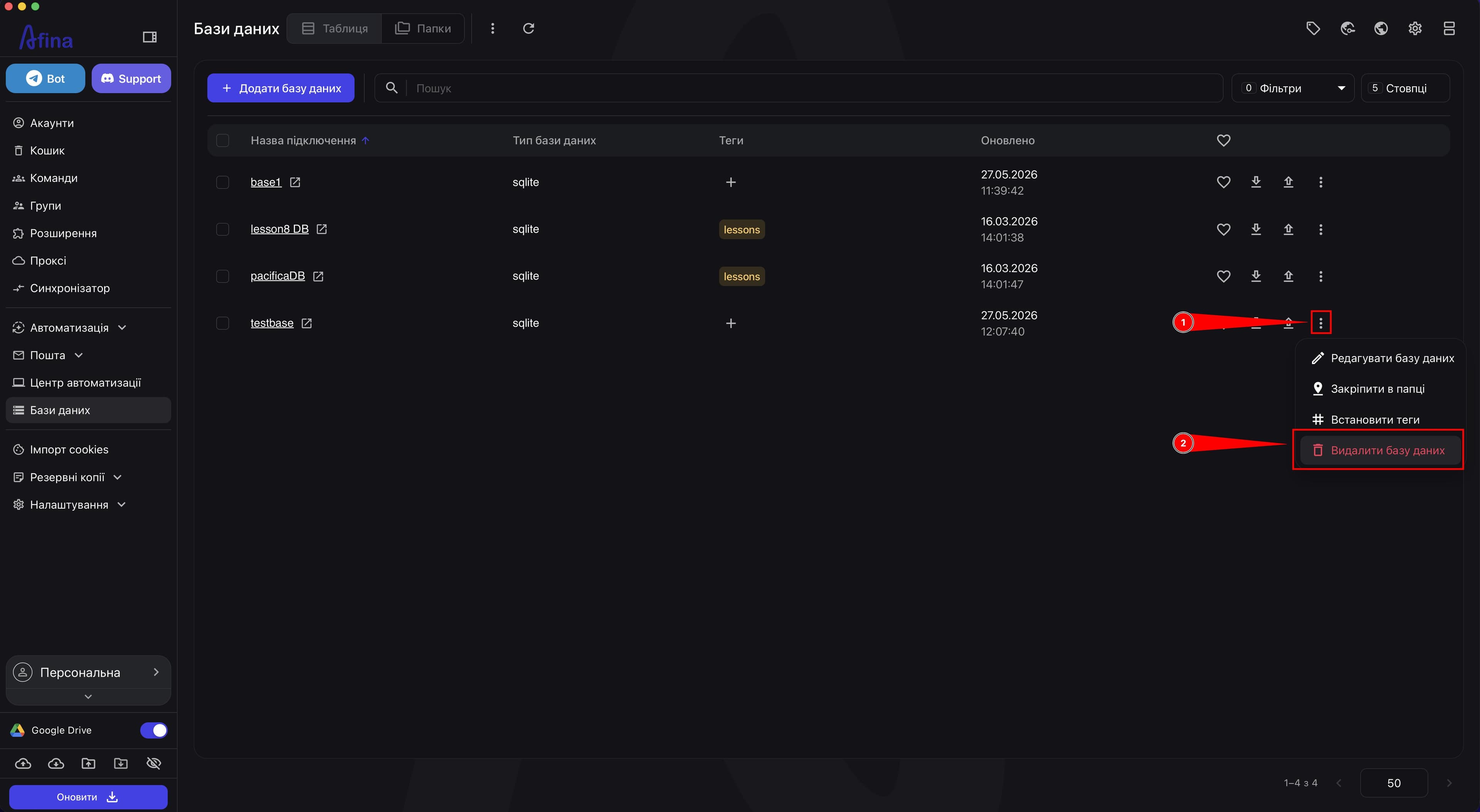
Task: Open more options for lesson8 DB
Action: pos(1320,229)
